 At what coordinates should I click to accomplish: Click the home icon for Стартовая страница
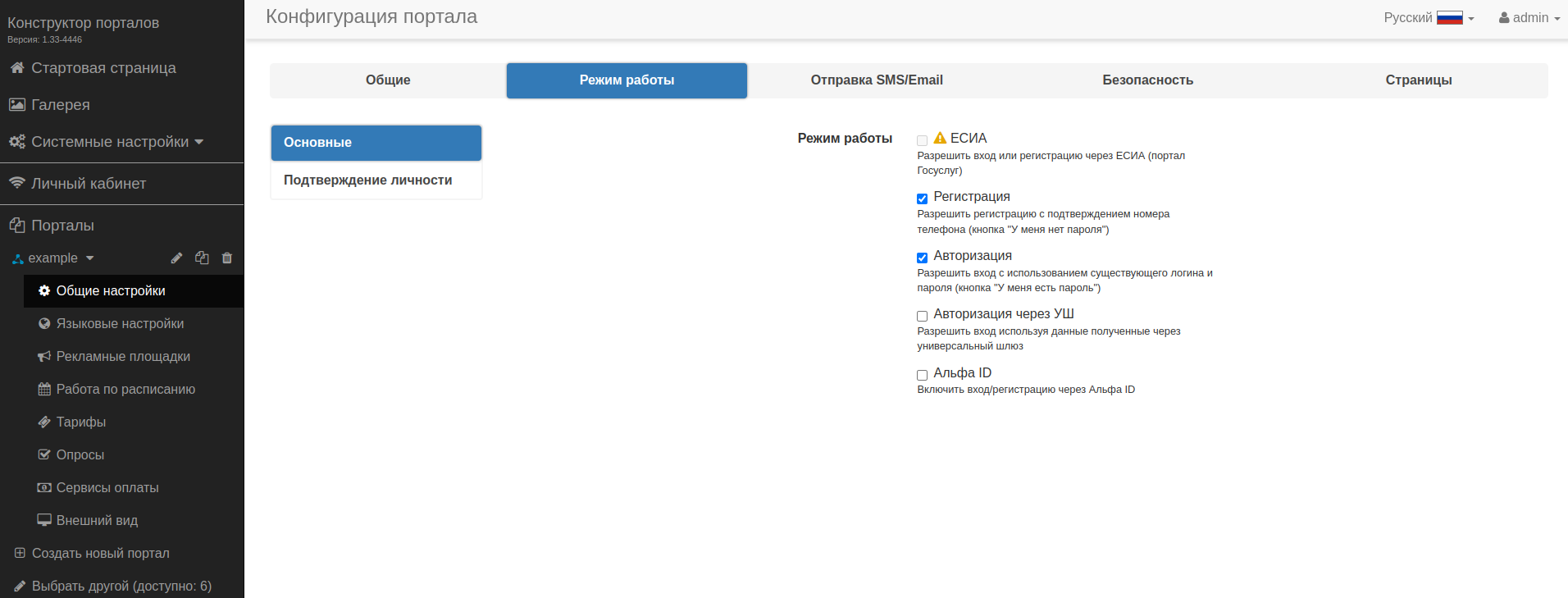pos(16,68)
